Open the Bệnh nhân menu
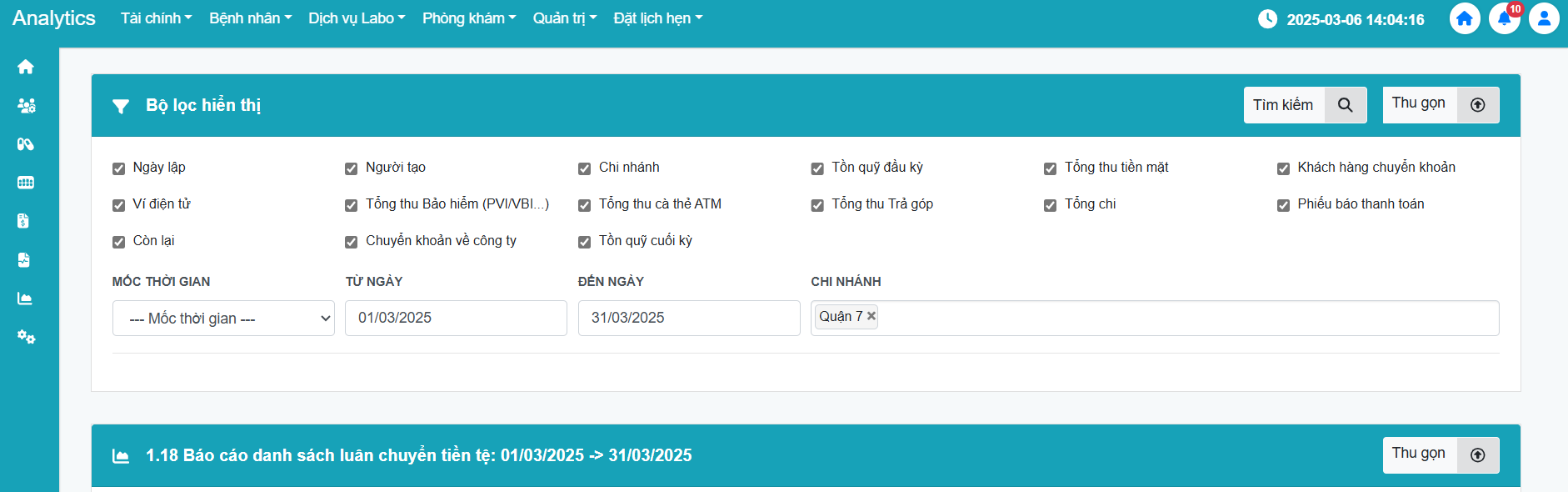 (x=250, y=18)
